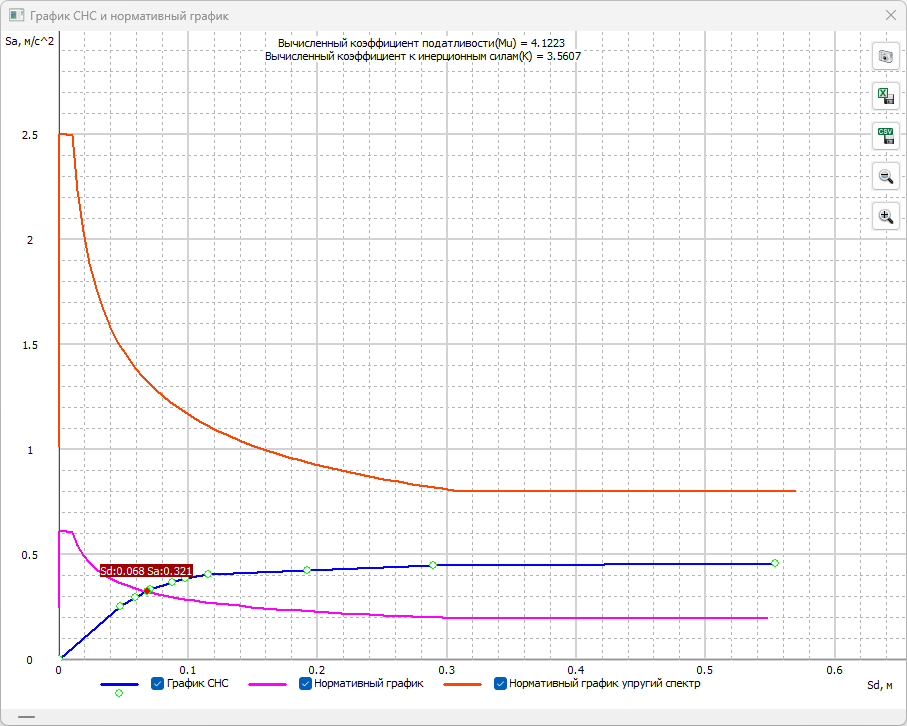Click green circle marker in legend
The width and height of the screenshot is (907, 726).
(119, 694)
